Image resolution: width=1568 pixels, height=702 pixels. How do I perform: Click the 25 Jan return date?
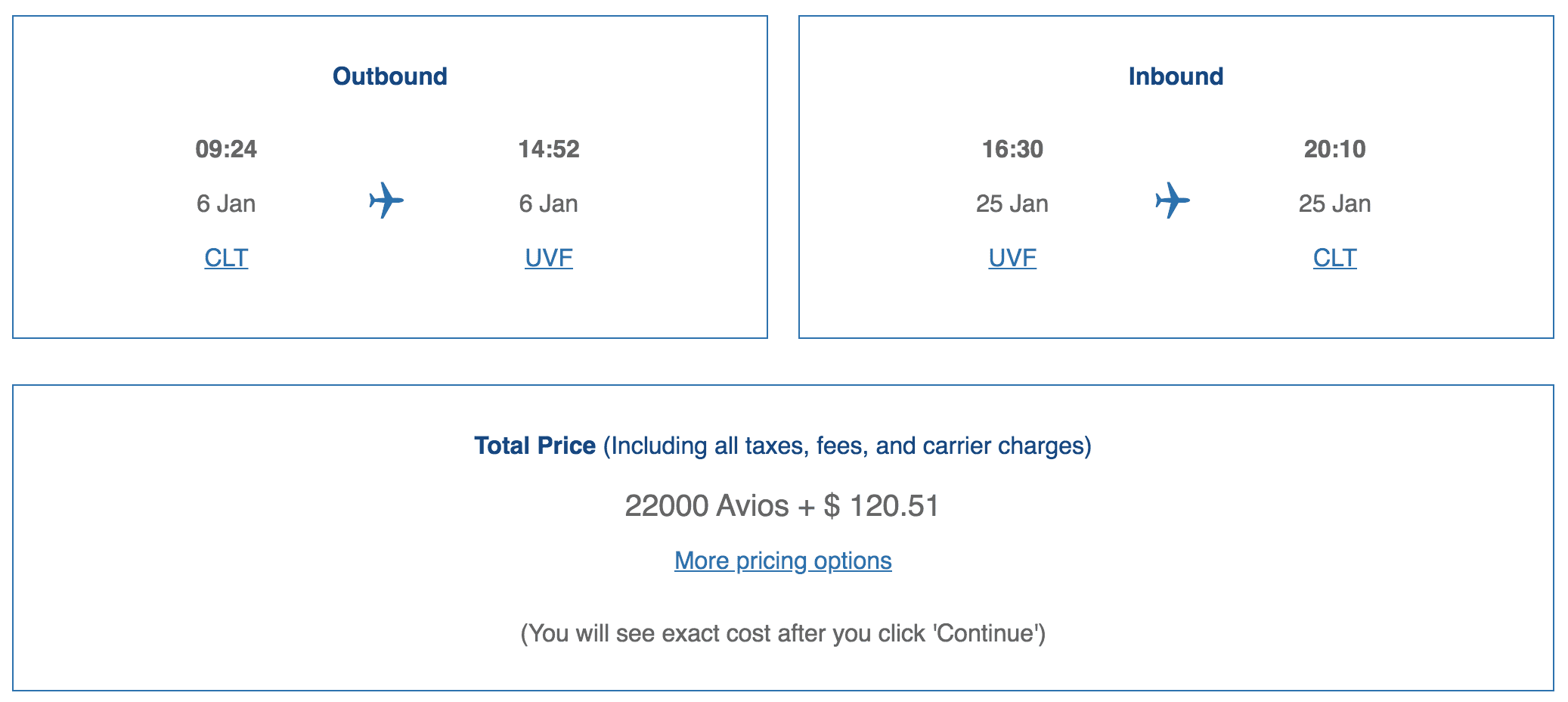[1011, 203]
